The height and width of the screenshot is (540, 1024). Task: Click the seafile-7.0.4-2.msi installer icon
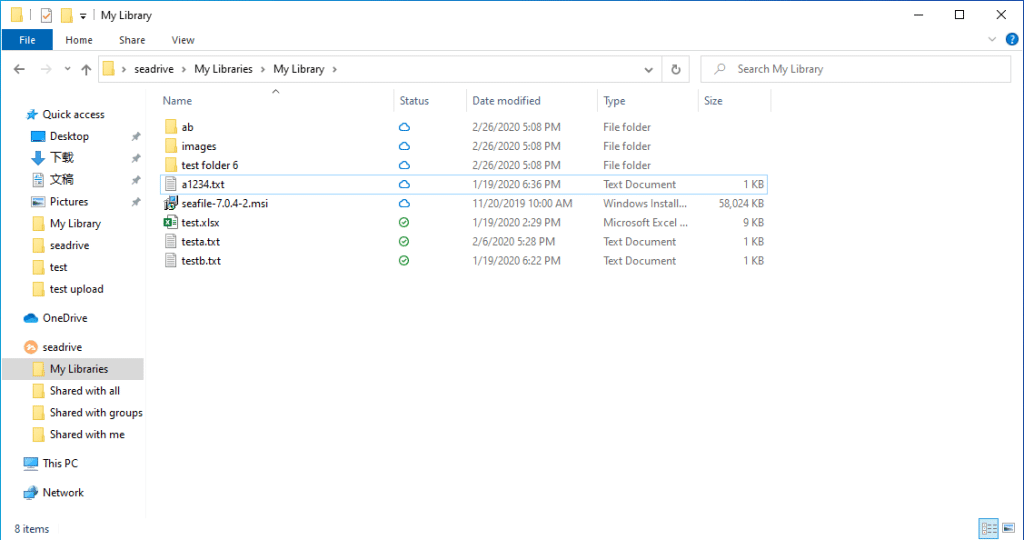click(x=170, y=203)
